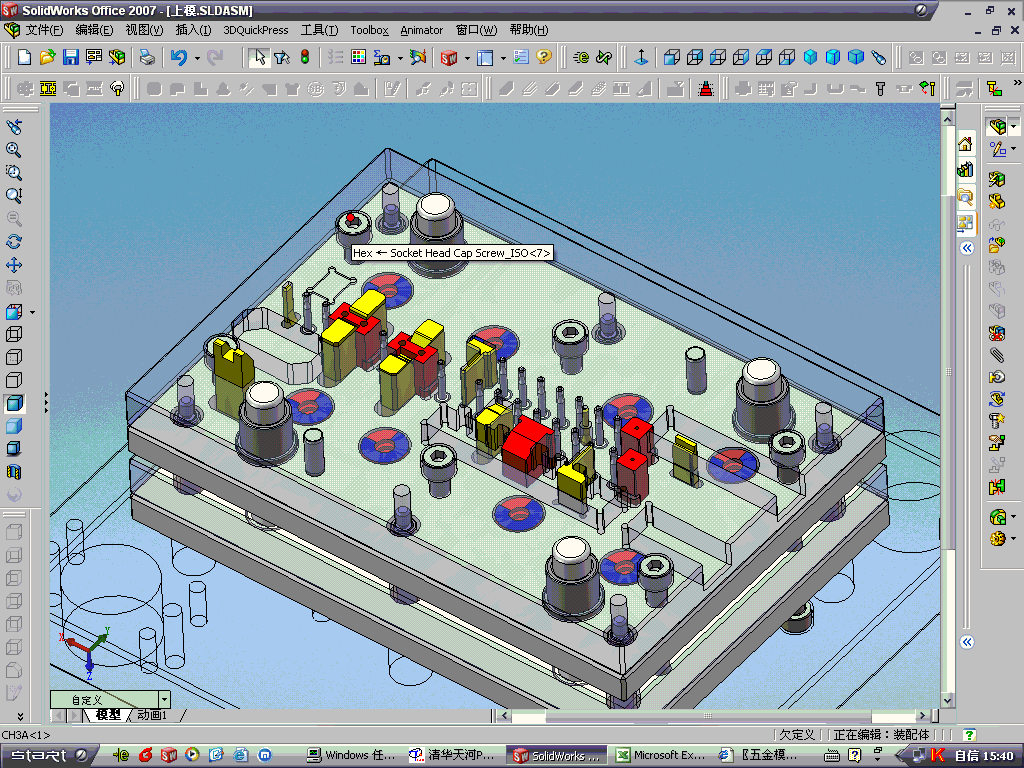Open the Animator menu
This screenshot has width=1024, height=768.
coord(421,29)
